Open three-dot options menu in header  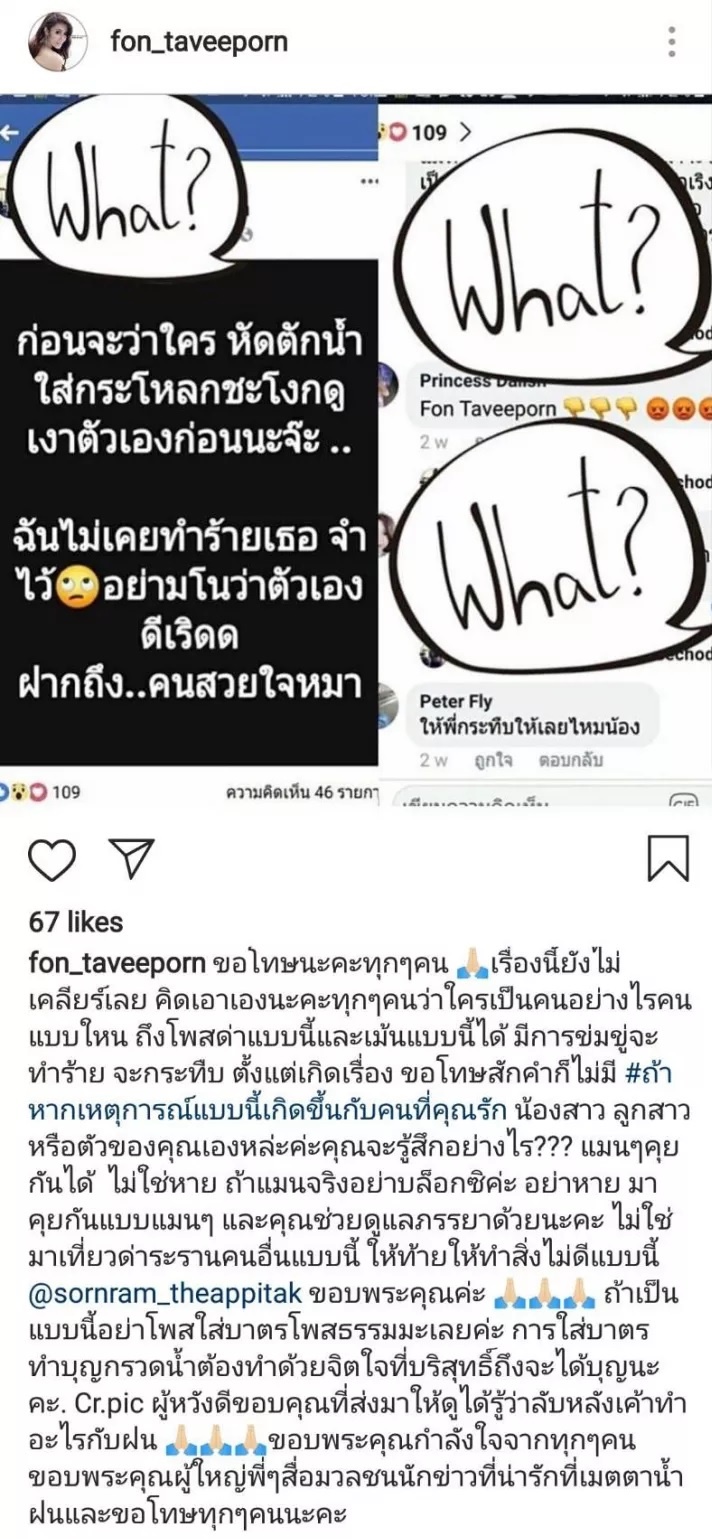pos(672,42)
